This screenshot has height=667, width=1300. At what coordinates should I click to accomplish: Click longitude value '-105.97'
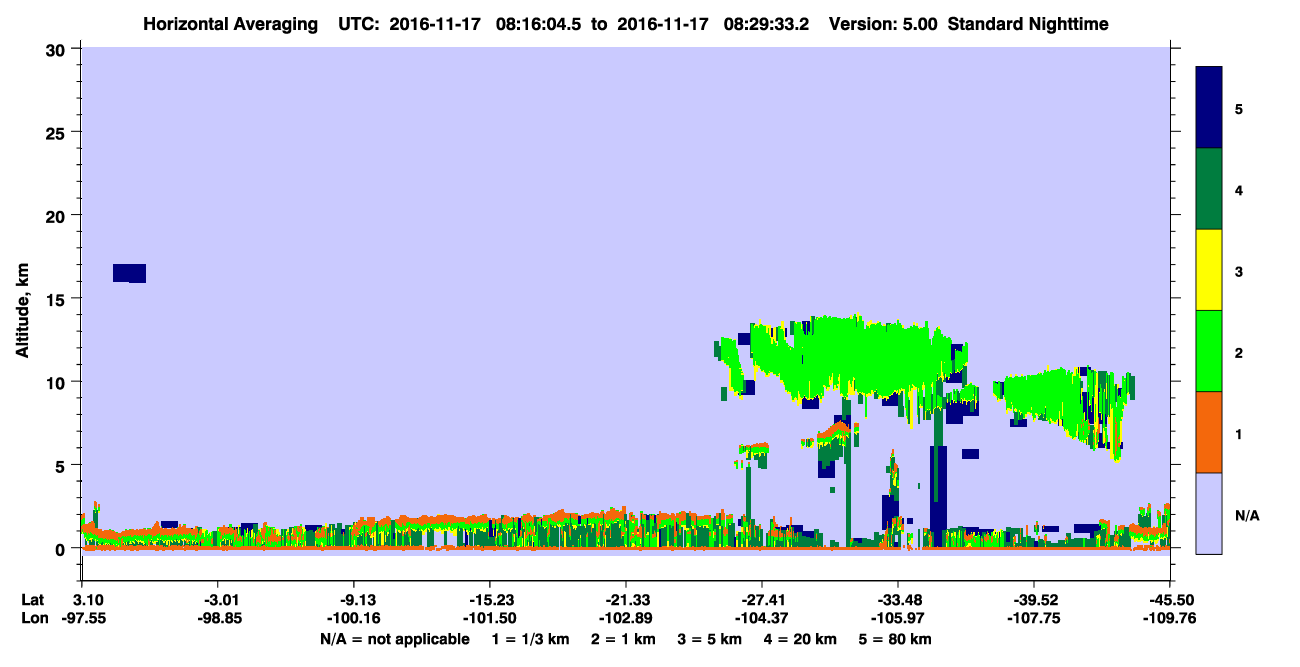click(897, 618)
